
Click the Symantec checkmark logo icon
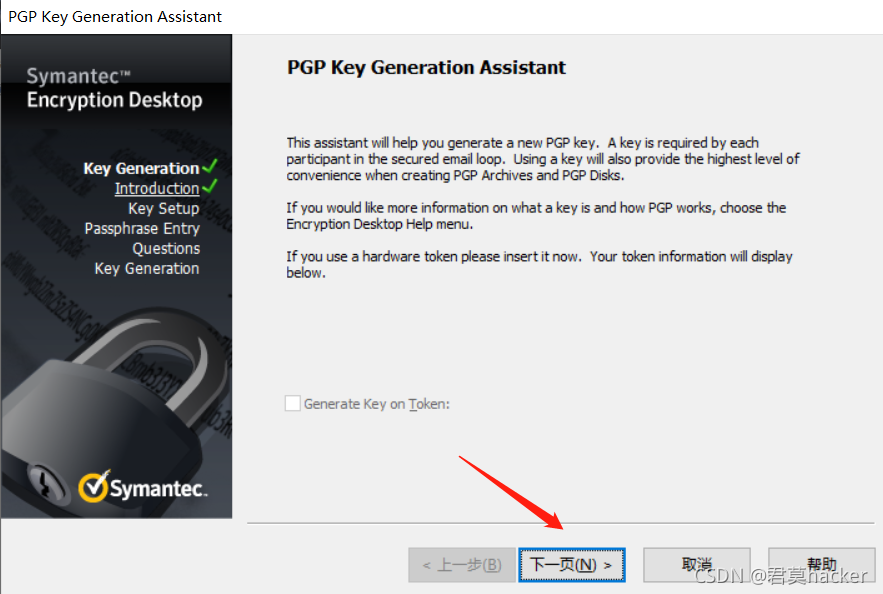coord(93,486)
